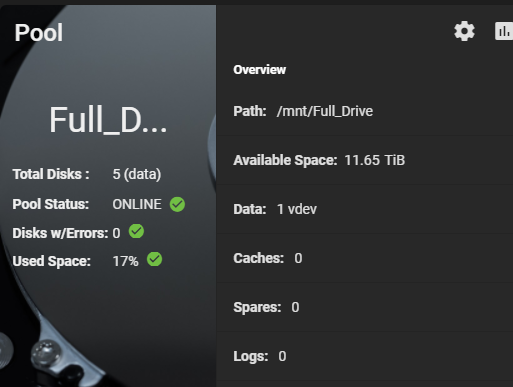Image resolution: width=513 pixels, height=387 pixels.
Task: Select the Spares row
Action: pos(365,307)
